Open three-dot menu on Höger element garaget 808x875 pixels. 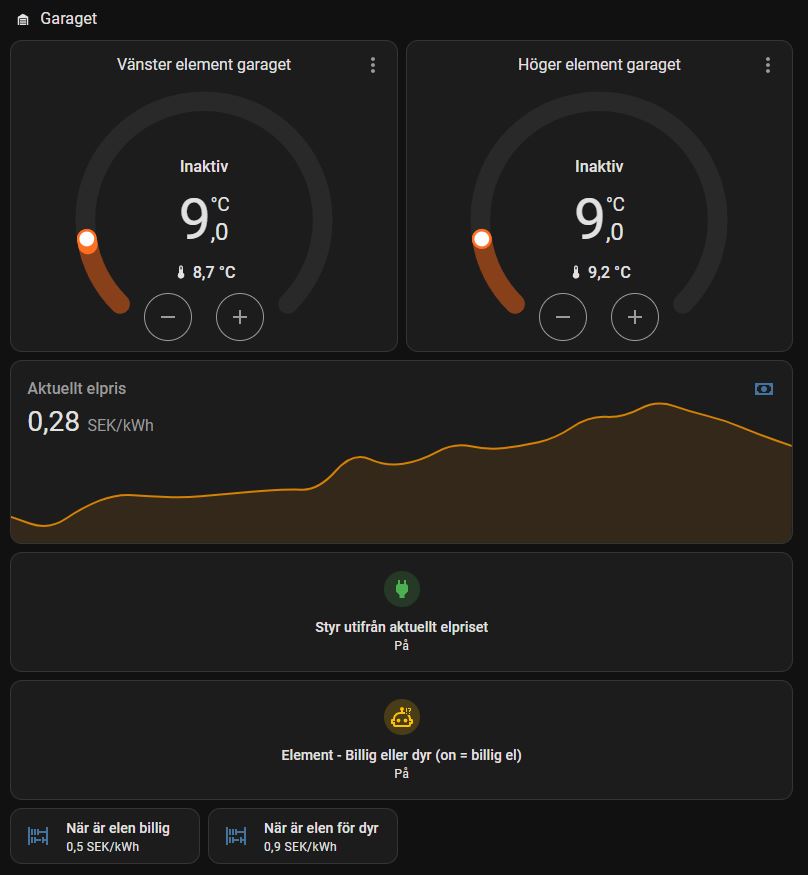pyautogui.click(x=768, y=65)
